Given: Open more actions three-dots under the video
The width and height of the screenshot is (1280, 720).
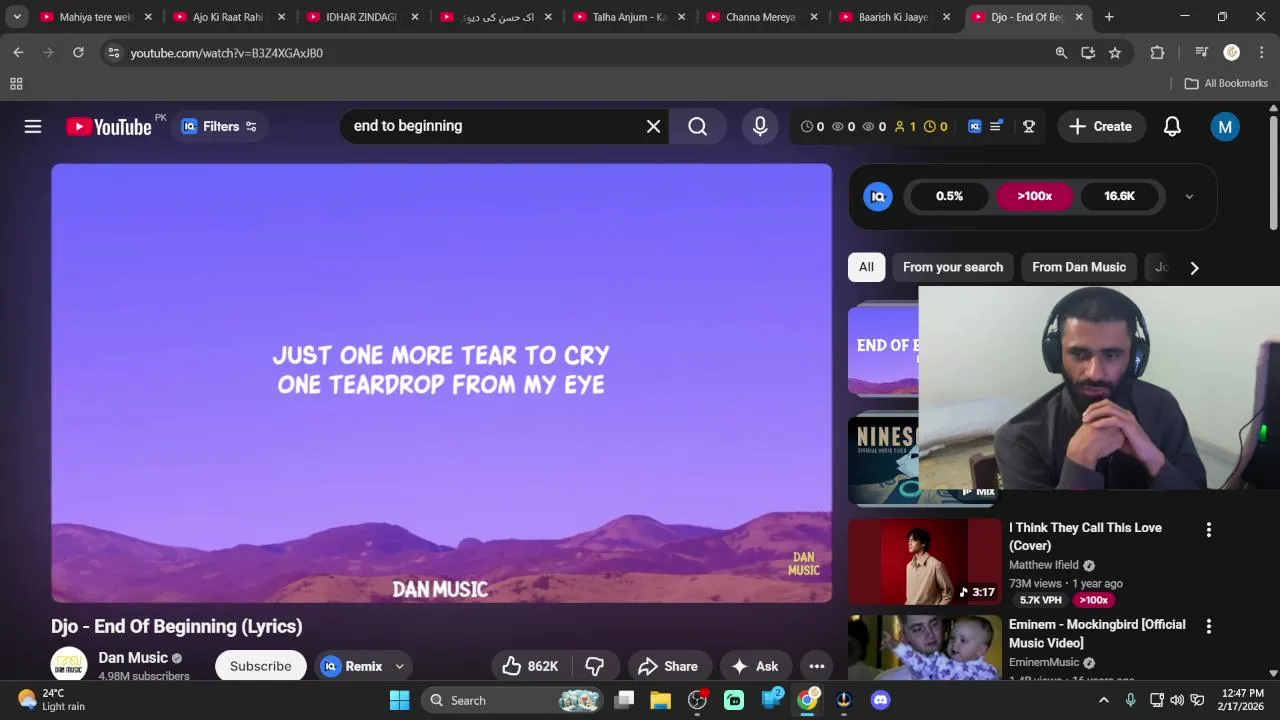Looking at the screenshot, I should pos(816,666).
